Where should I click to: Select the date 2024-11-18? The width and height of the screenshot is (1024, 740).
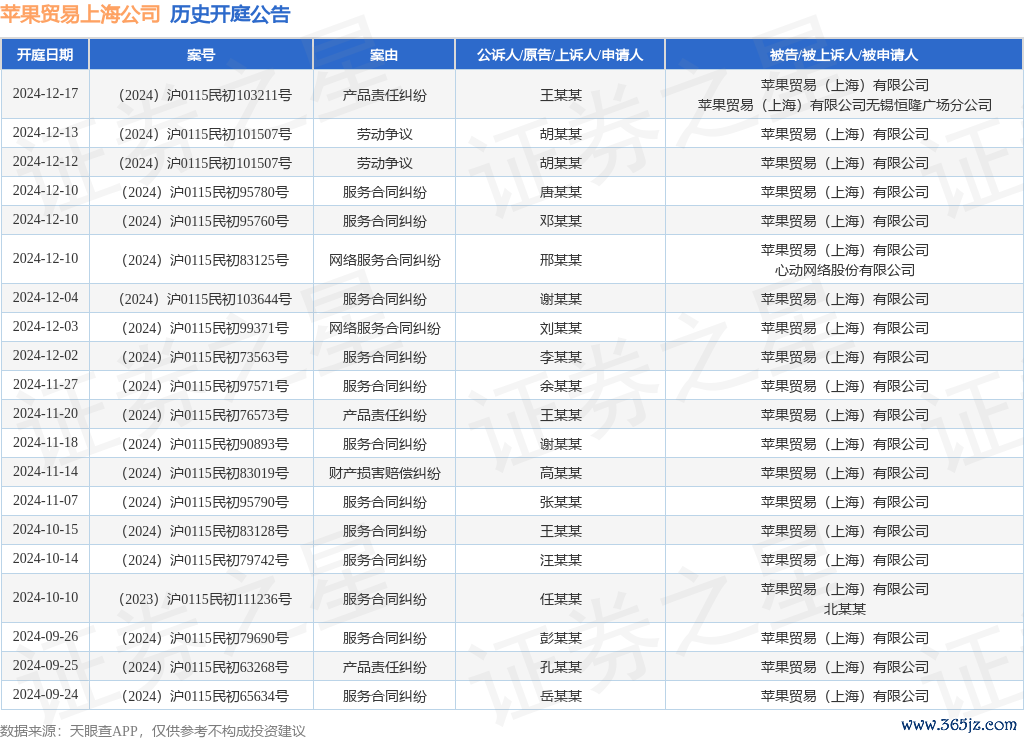click(45, 442)
